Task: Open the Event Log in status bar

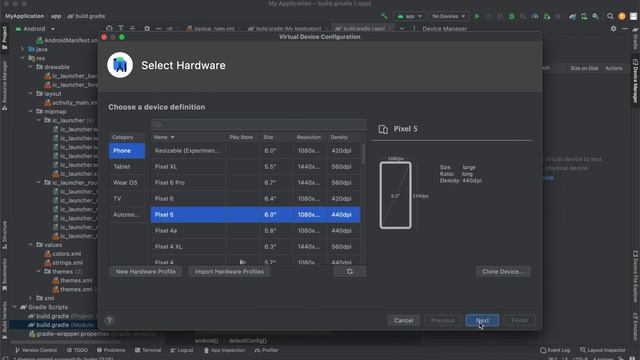Action: pos(555,350)
